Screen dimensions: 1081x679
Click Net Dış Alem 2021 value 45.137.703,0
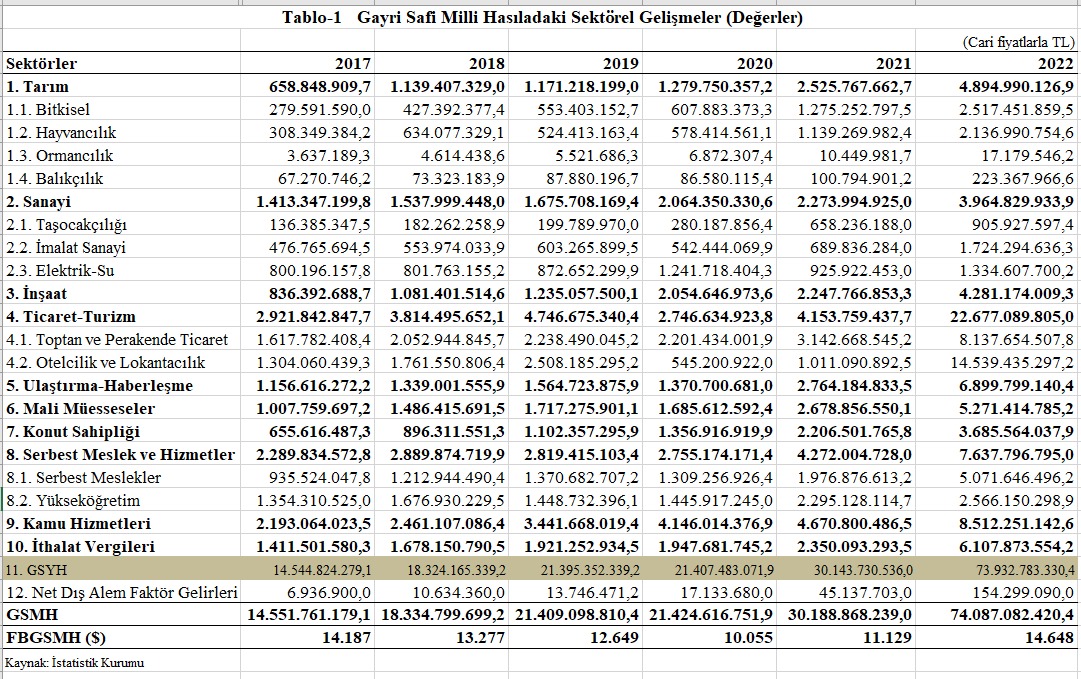pyautogui.click(x=865, y=593)
